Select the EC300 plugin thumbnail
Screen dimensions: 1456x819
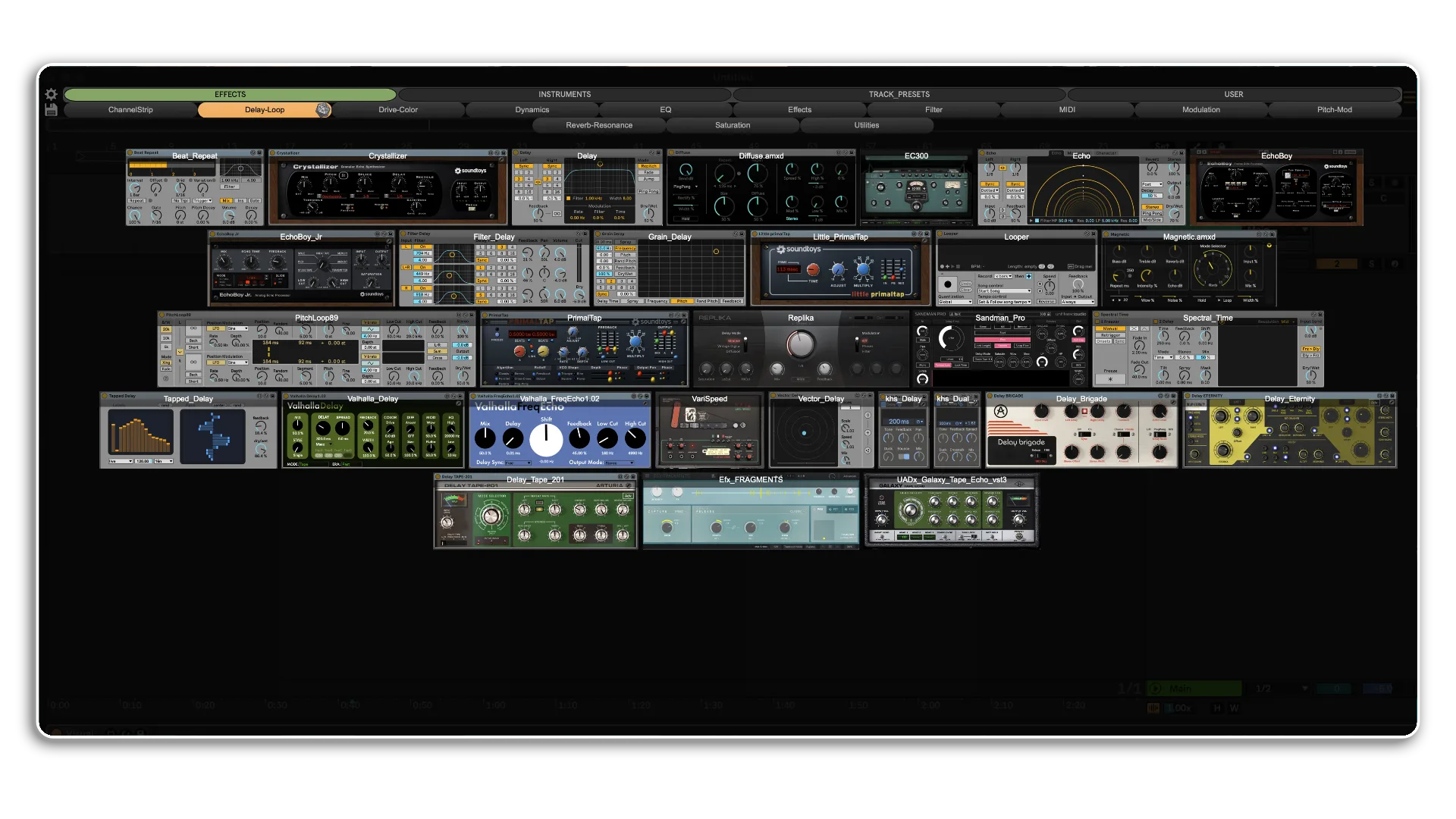pyautogui.click(x=916, y=187)
